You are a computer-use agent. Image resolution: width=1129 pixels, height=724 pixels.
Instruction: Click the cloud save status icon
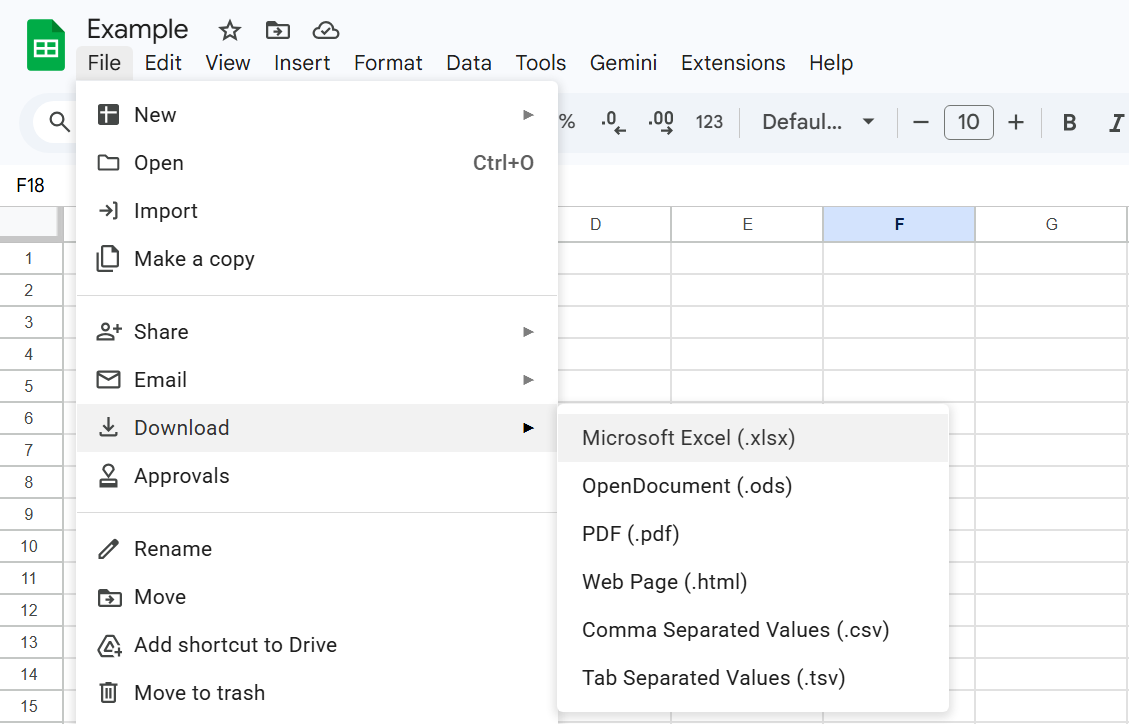[x=325, y=30]
